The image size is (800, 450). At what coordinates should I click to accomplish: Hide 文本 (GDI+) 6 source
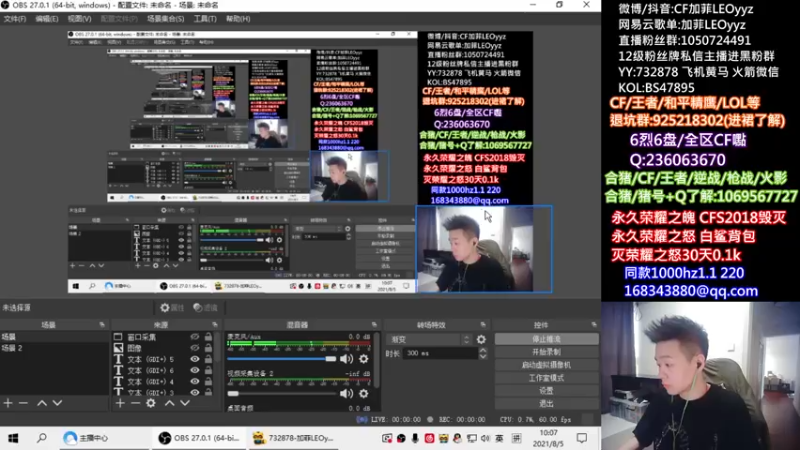[x=194, y=370]
